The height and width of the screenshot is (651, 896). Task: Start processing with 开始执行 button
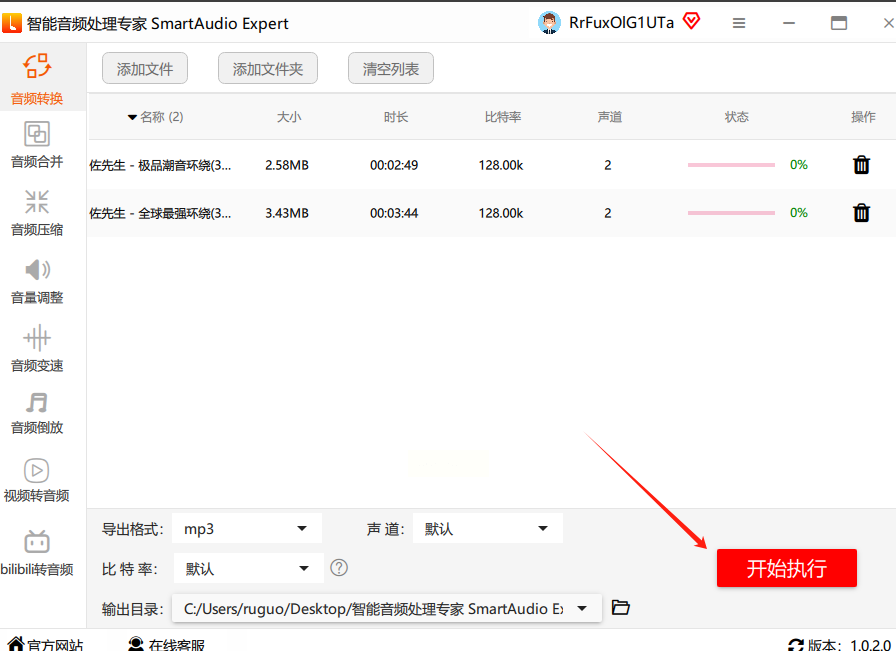click(787, 568)
